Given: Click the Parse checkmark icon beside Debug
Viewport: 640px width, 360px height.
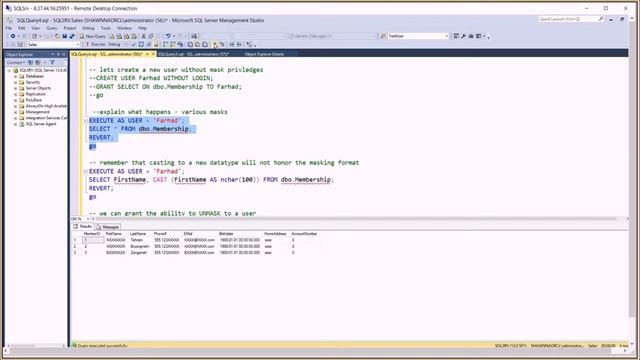Looking at the screenshot, I should pyautogui.click(x=134, y=44).
